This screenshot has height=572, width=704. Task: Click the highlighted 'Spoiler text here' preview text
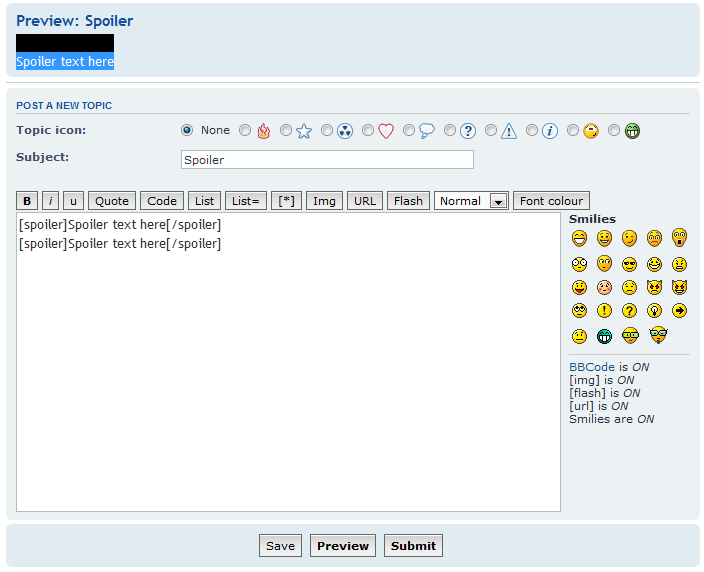(x=65, y=62)
